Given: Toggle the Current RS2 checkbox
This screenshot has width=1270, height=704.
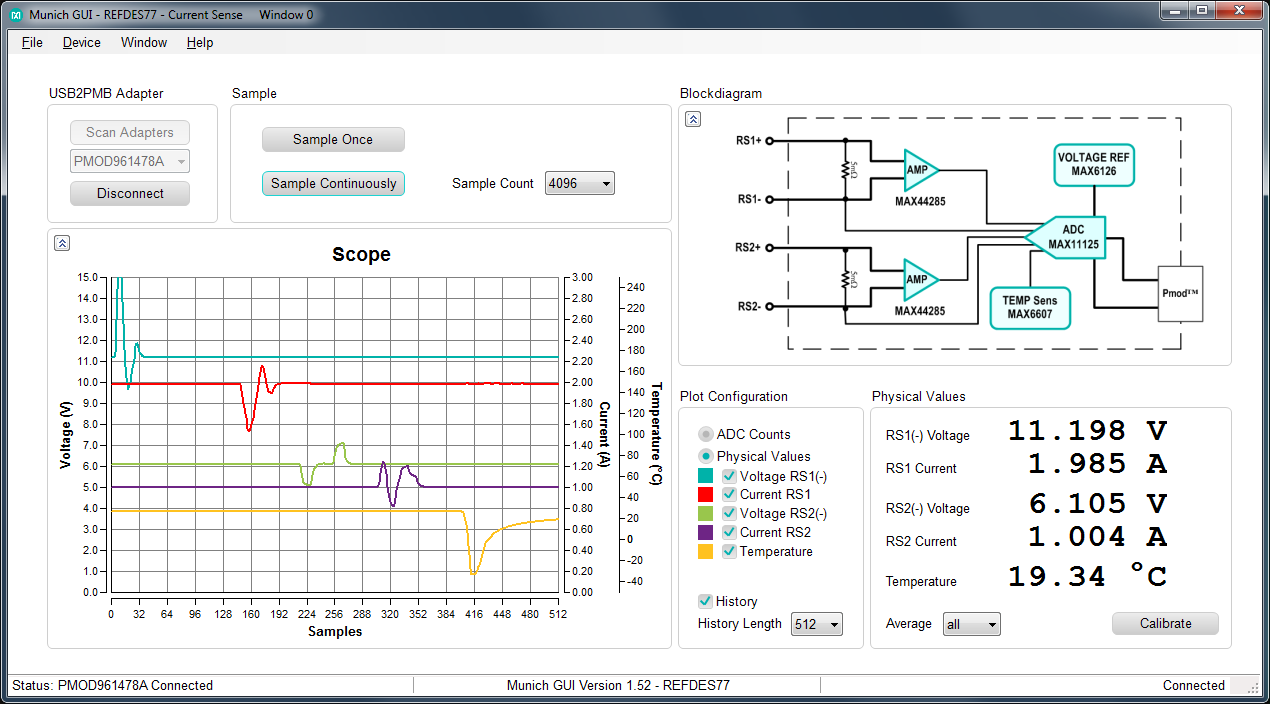Looking at the screenshot, I should 729,532.
